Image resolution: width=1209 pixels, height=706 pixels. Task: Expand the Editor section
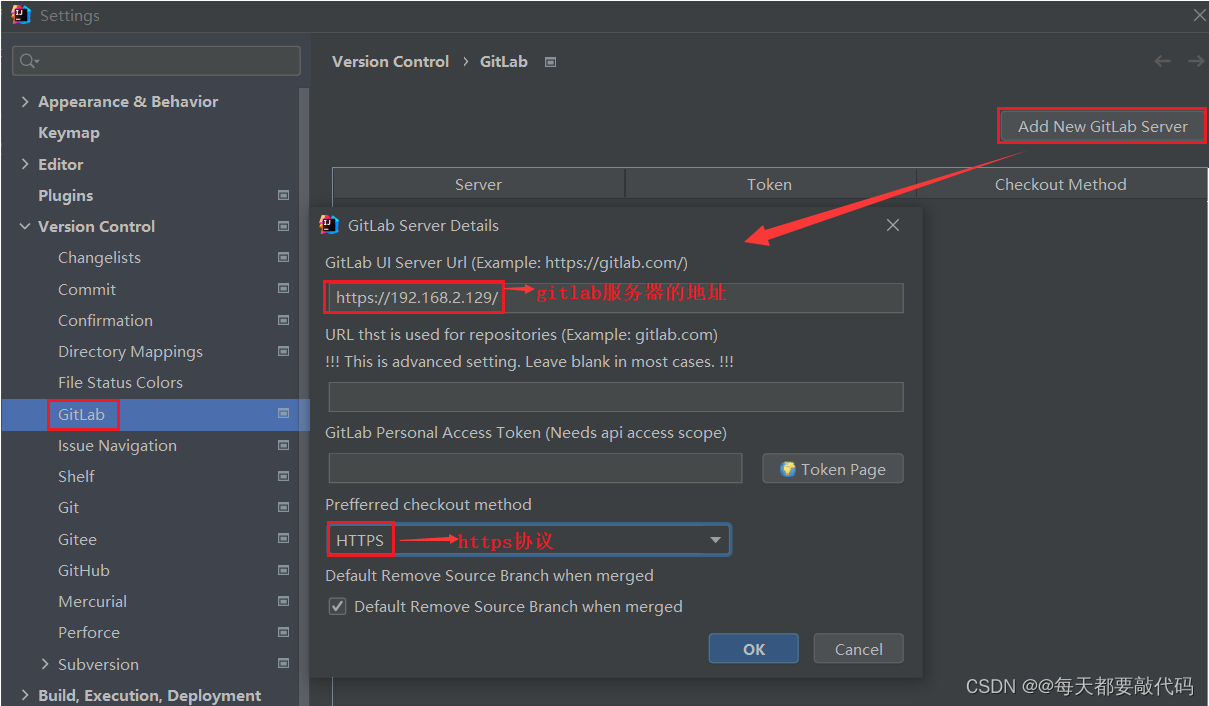pos(25,164)
